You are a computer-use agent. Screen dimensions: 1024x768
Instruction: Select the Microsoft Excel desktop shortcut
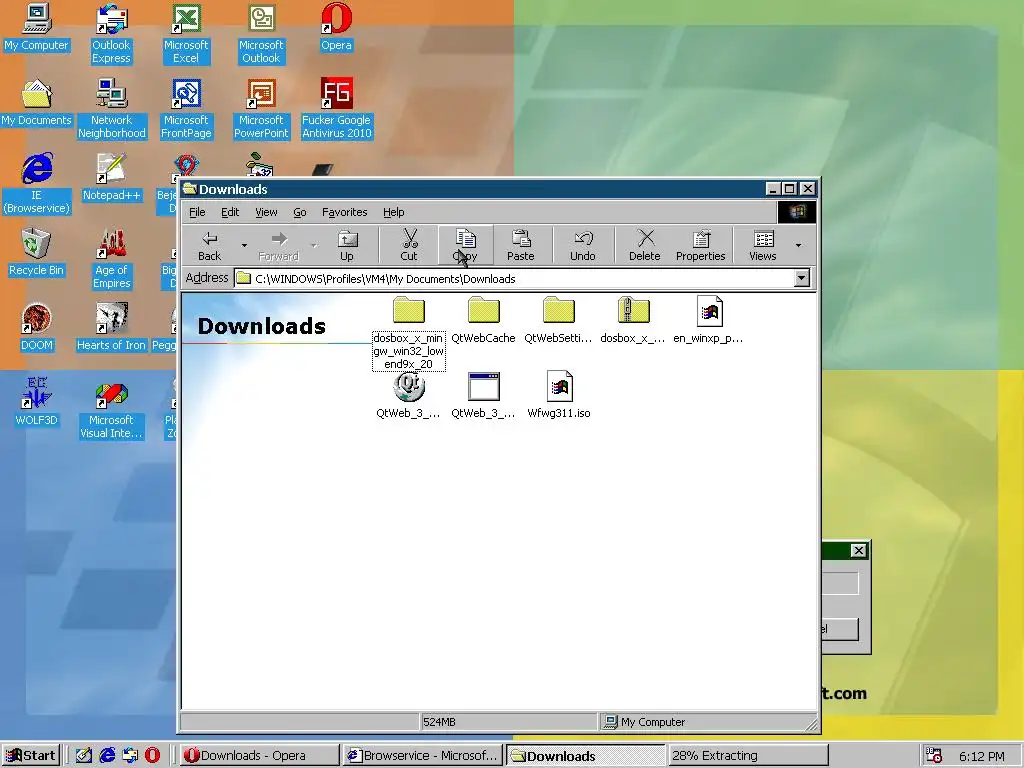coord(186,34)
